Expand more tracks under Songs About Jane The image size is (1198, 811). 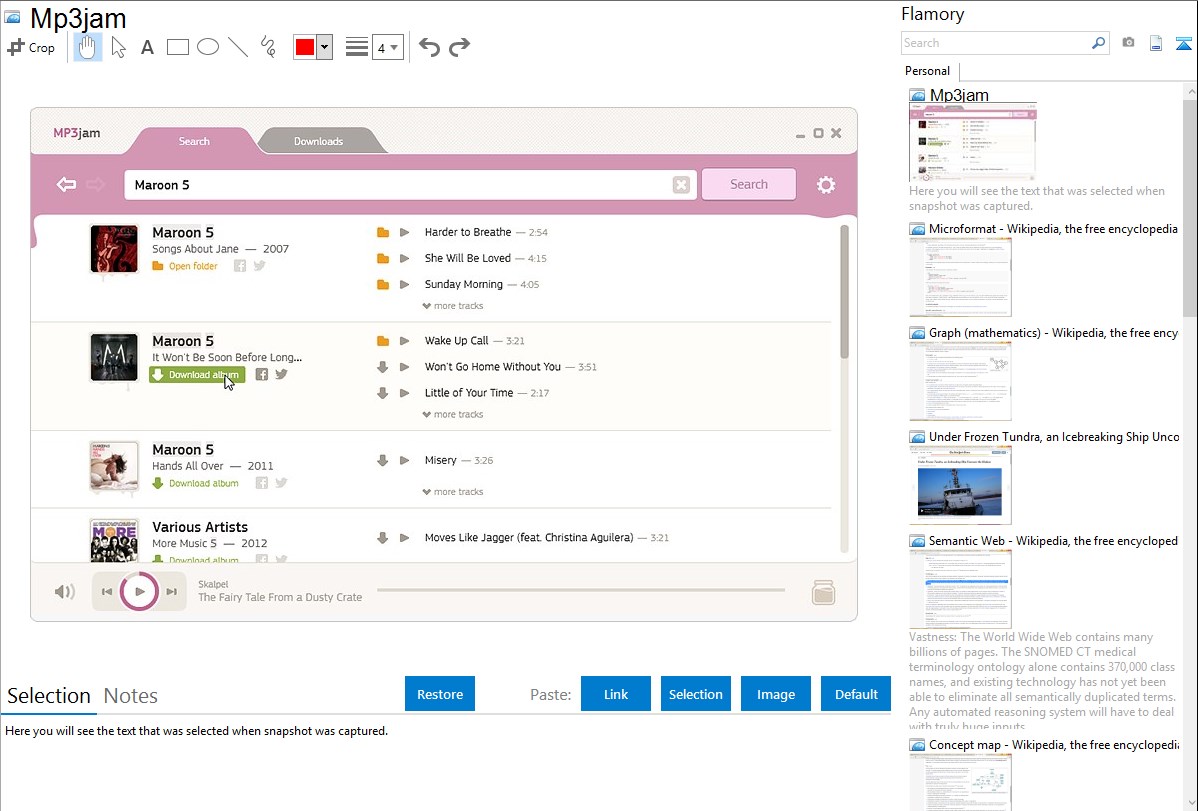tap(453, 306)
